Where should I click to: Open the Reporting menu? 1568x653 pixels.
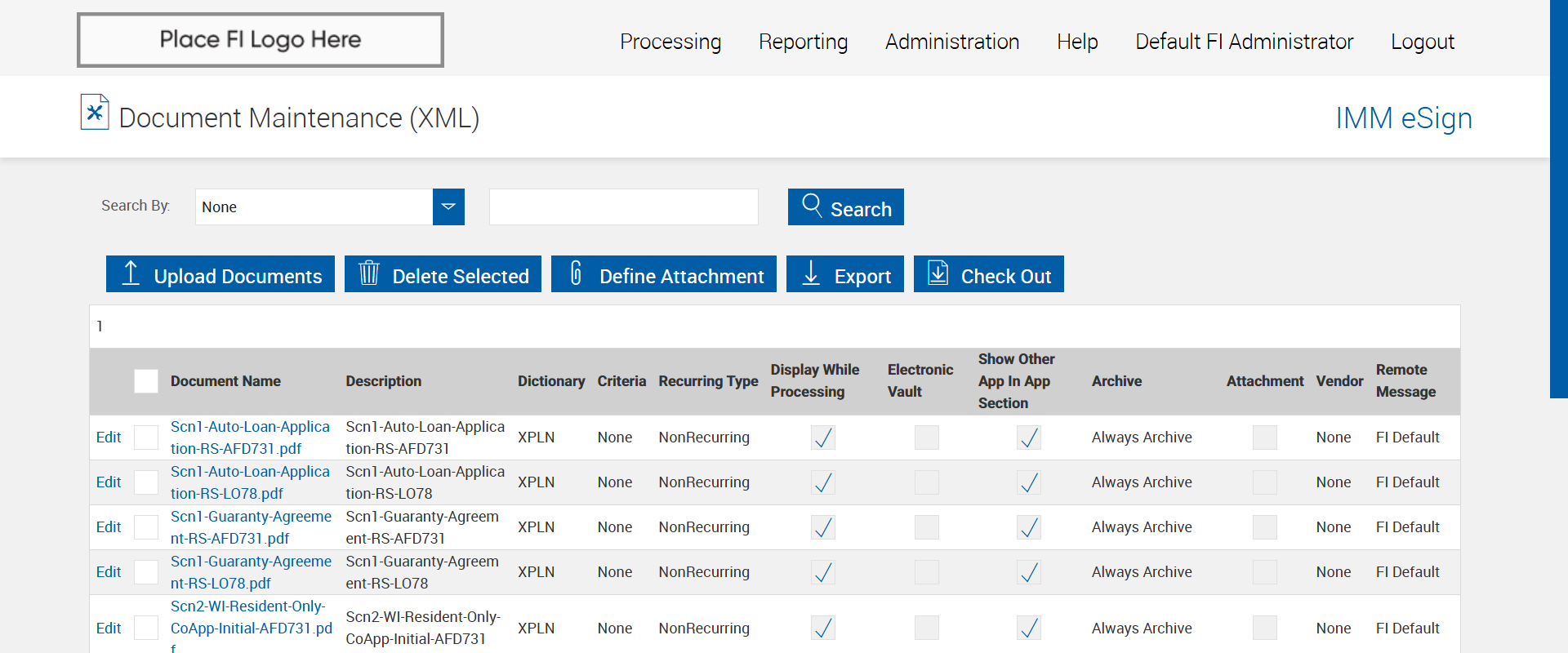coord(803,42)
